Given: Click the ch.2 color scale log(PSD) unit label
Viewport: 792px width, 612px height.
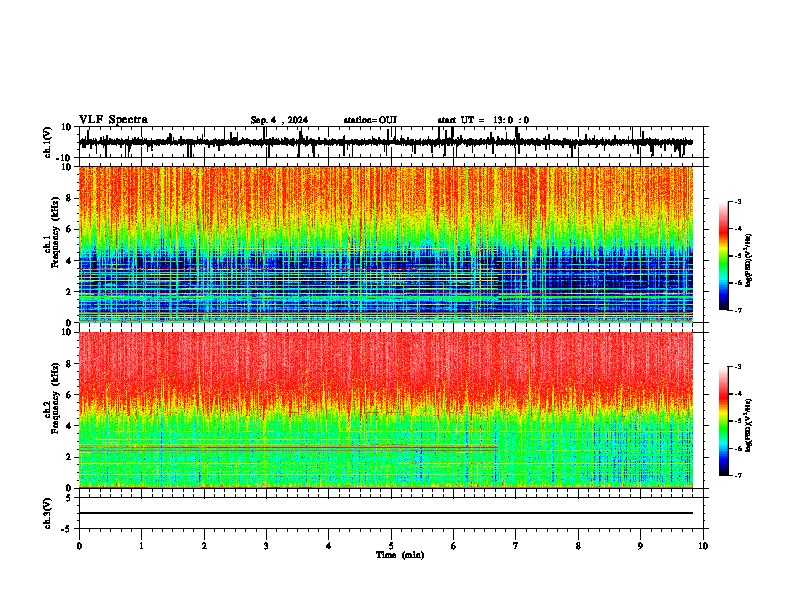Looking at the screenshot, I should click(749, 425).
